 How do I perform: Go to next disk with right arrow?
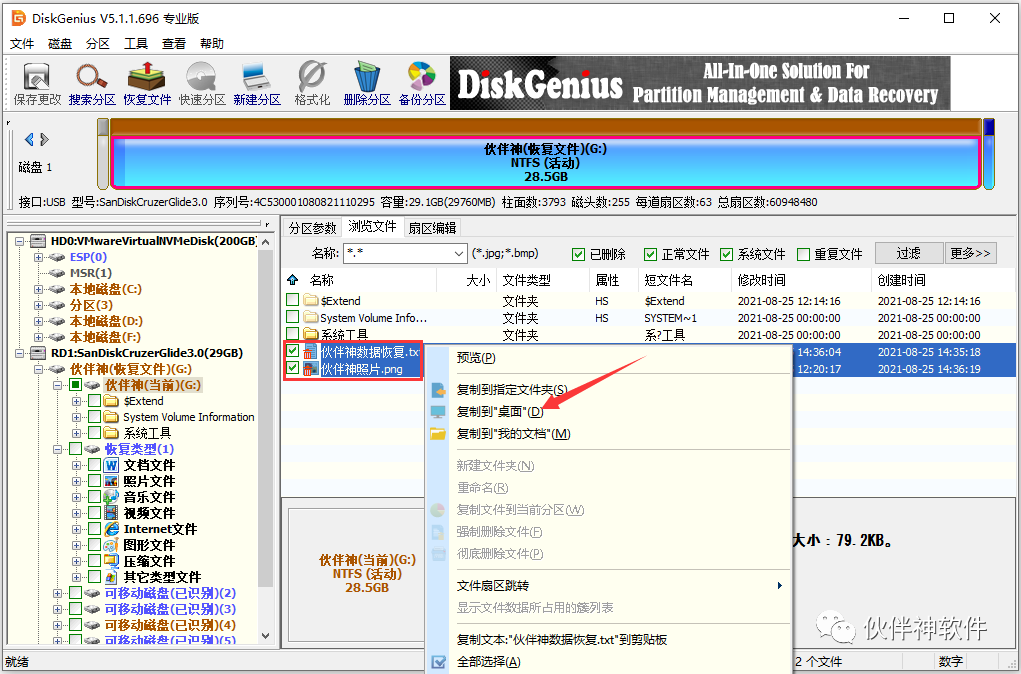[x=44, y=139]
